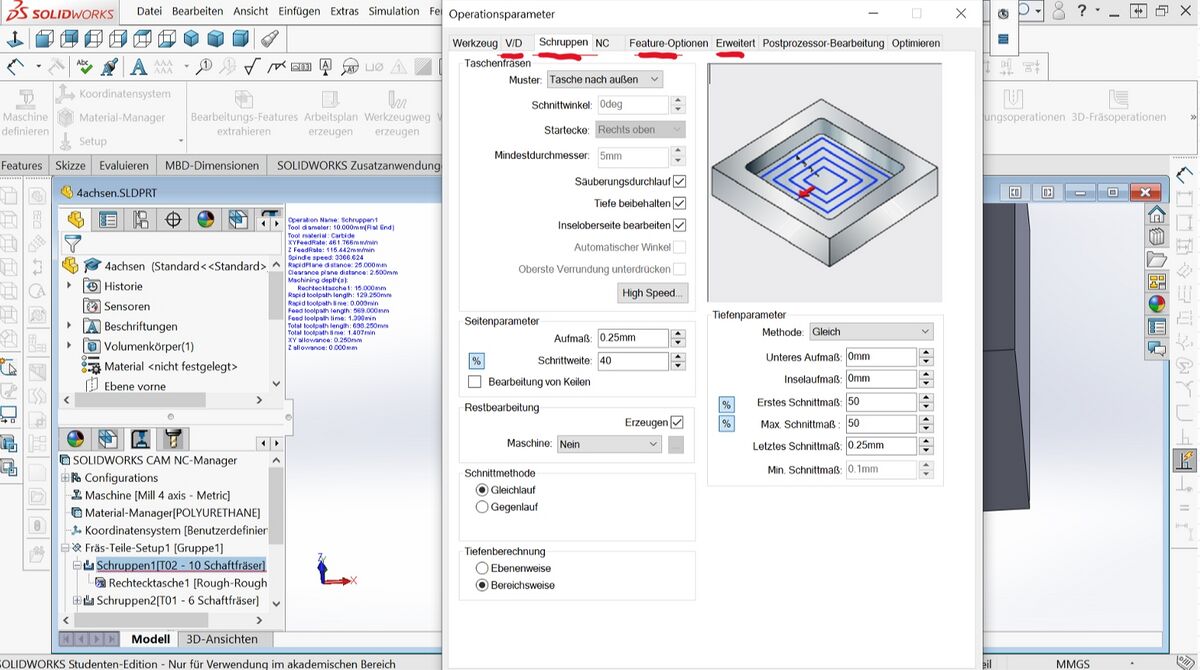Open the SOLIDWORKS CAM tool tree tab
This screenshot has height=670, width=1200.
coord(174,439)
